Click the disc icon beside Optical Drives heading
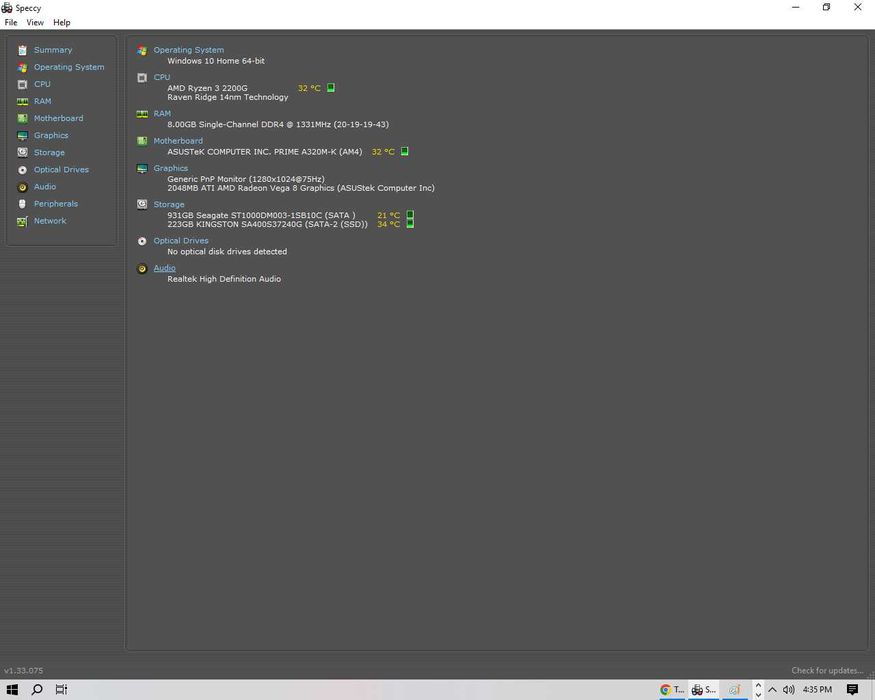The image size is (875, 700). [x=142, y=241]
